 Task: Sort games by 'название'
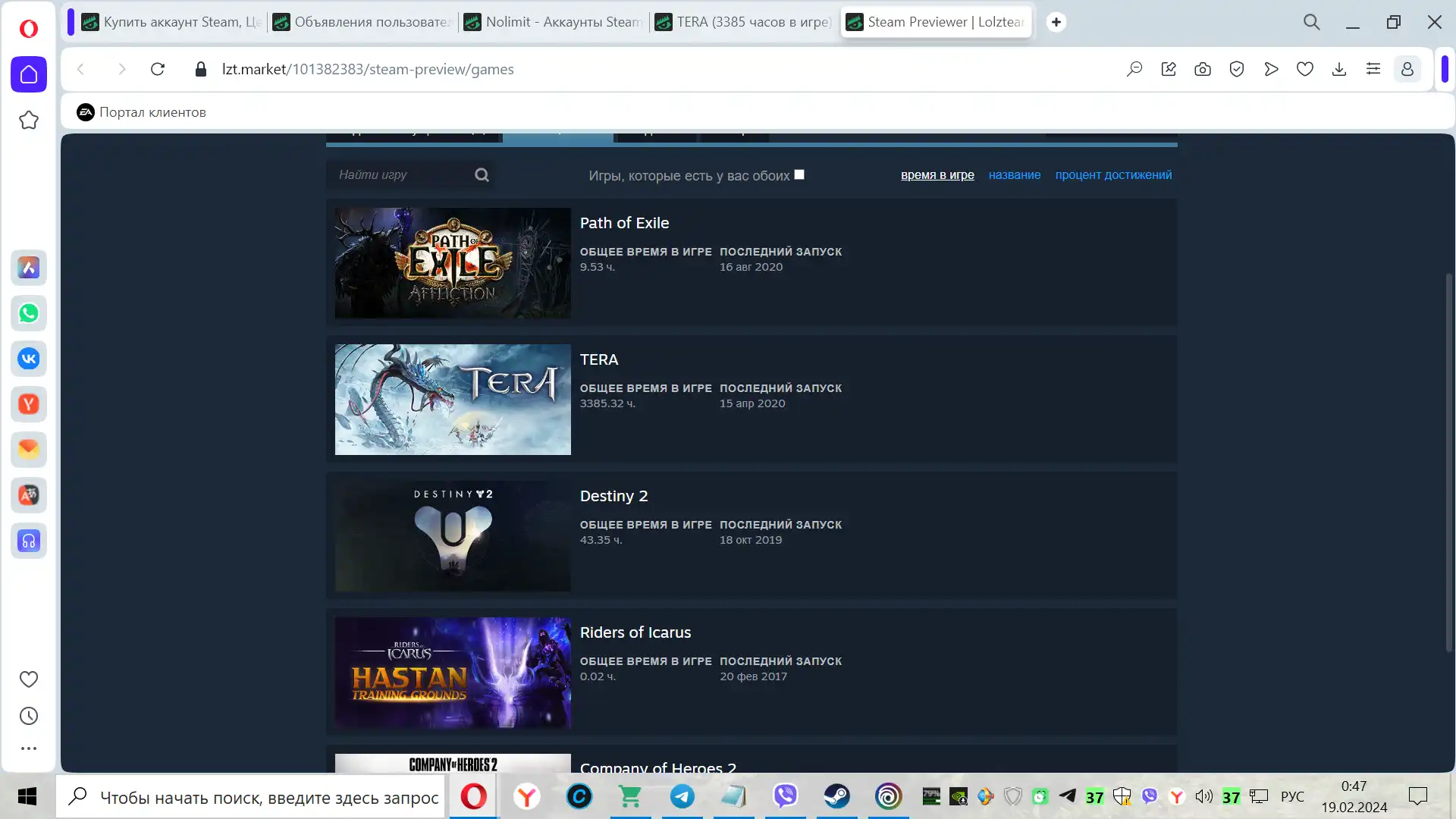[1015, 175]
